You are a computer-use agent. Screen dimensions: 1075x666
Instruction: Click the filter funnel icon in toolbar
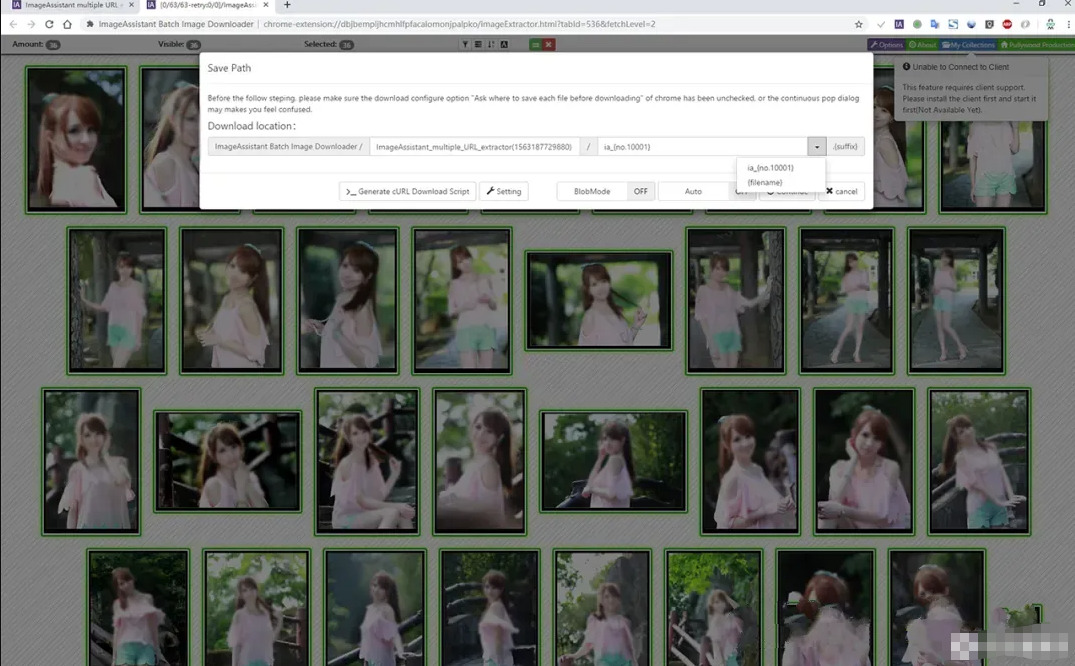point(465,44)
